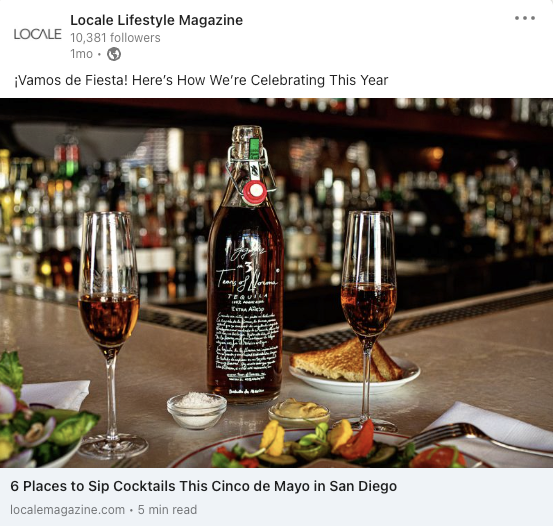This screenshot has width=553, height=526.
Task: Click the 10,381 followers text
Action: click(115, 38)
